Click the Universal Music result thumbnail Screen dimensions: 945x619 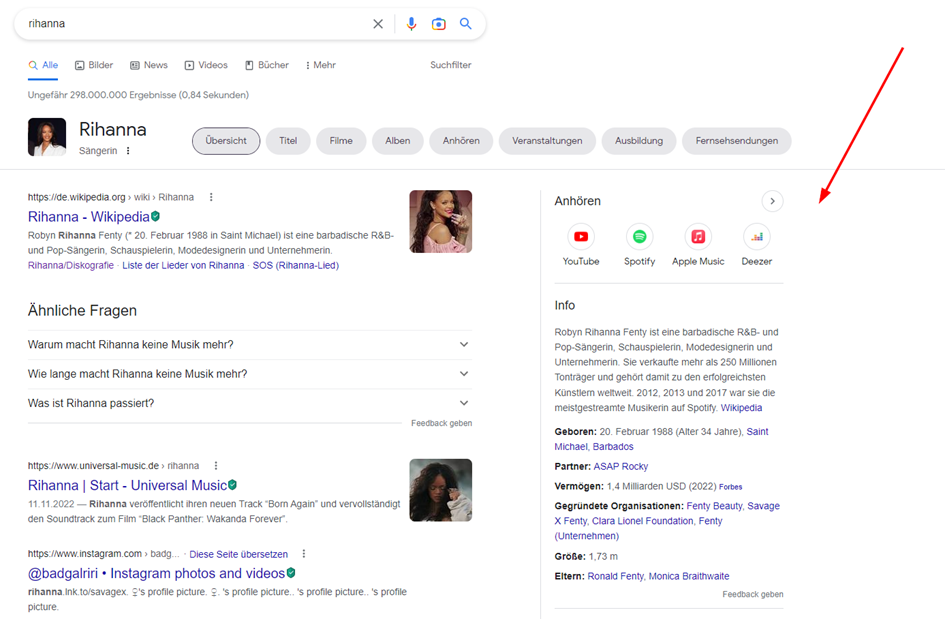tap(440, 490)
